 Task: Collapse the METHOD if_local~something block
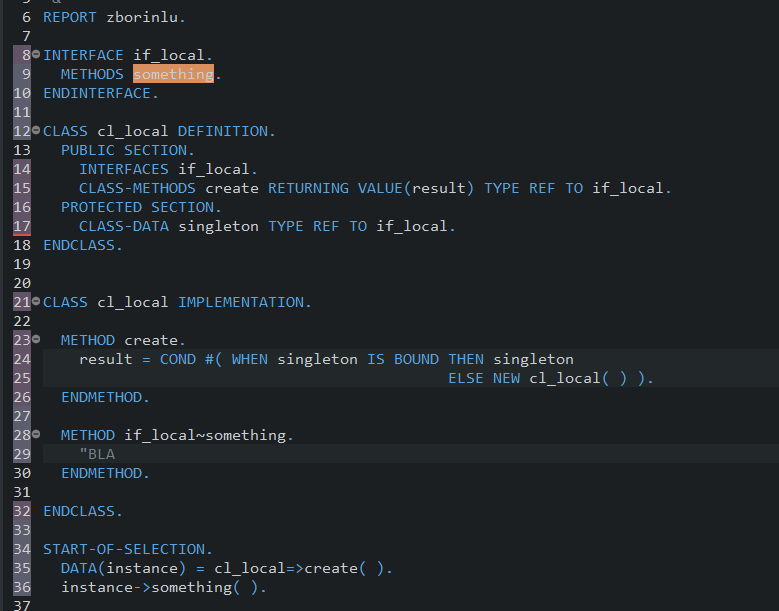[x=36, y=434]
